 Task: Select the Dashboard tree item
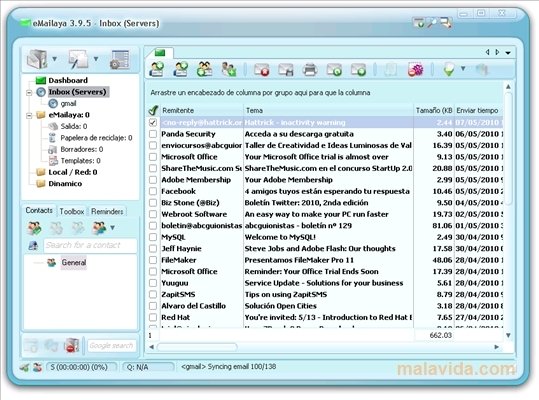[x=68, y=80]
